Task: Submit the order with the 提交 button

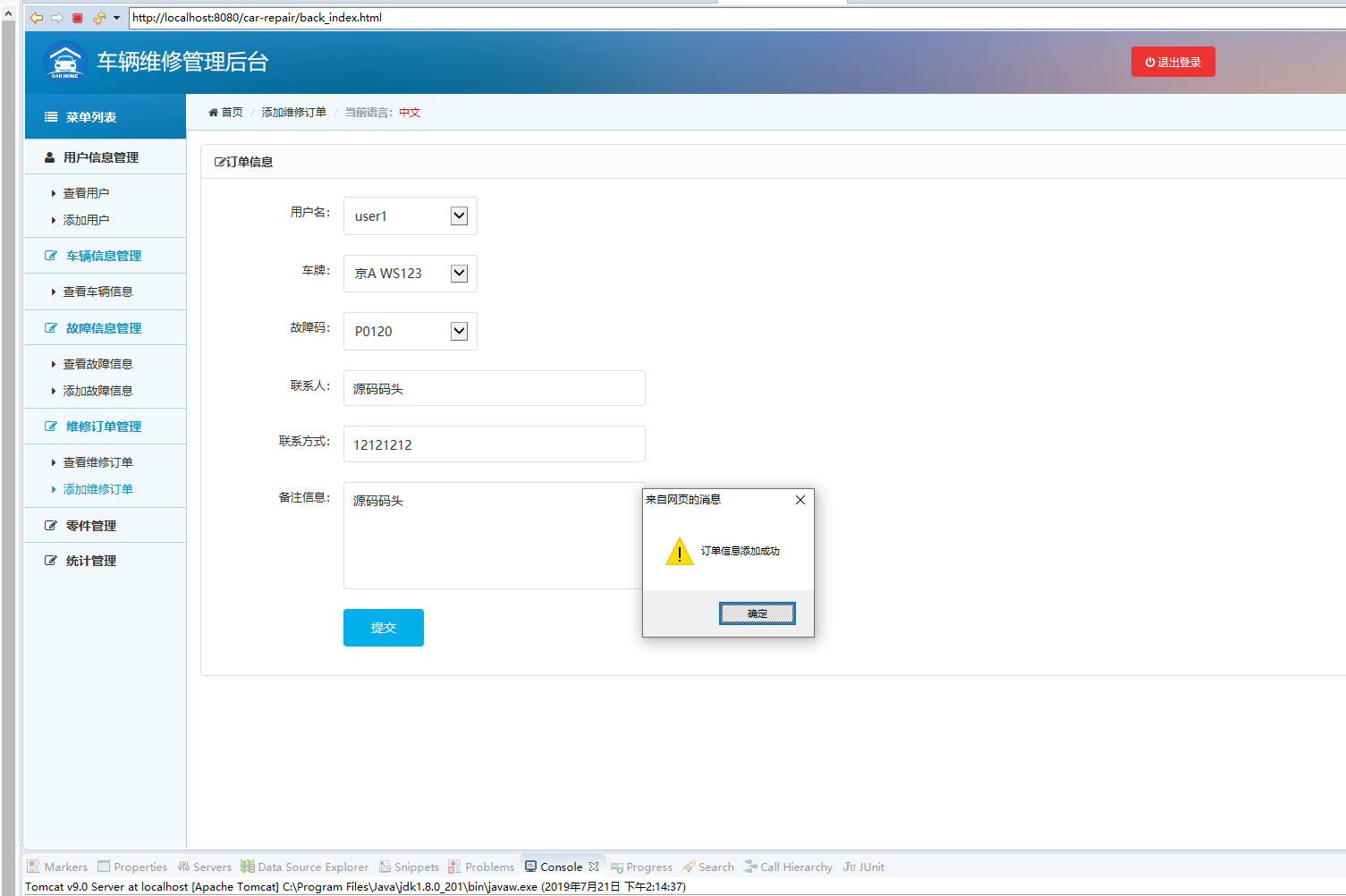Action: [384, 628]
